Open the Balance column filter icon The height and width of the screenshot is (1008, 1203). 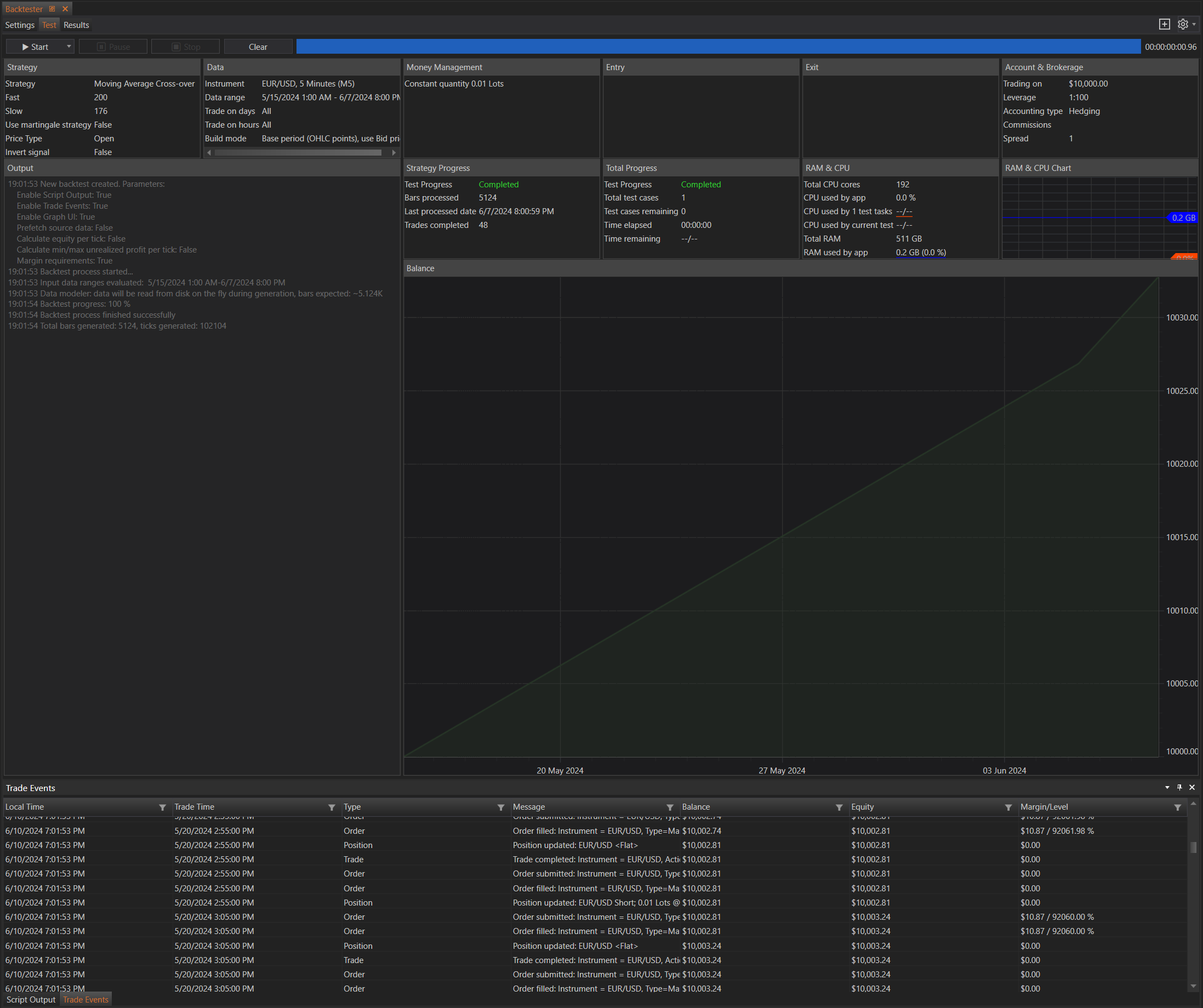839,807
